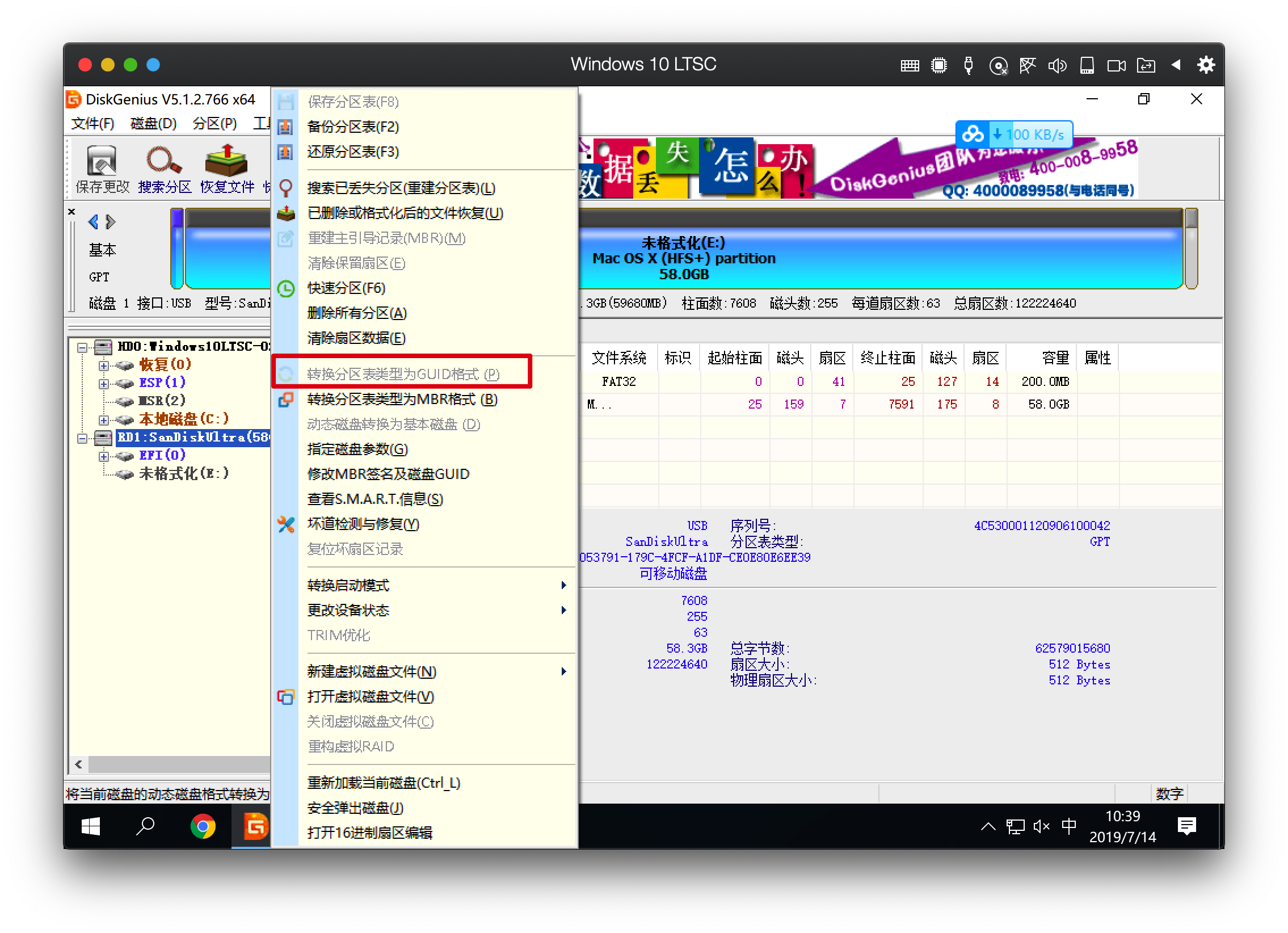This screenshot has height=933, width=1288.
Task: Click the sound speaker icon in VM title bar
Action: coord(1057,66)
